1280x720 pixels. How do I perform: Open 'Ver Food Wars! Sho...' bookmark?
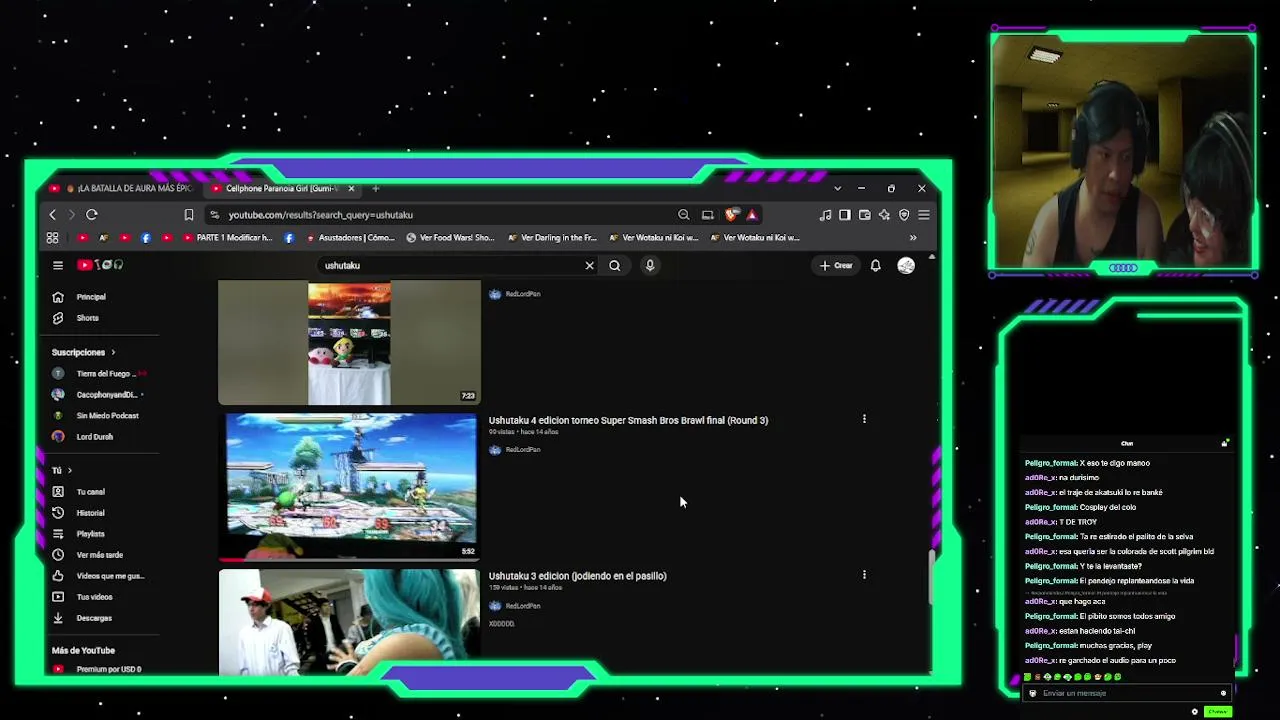click(450, 238)
